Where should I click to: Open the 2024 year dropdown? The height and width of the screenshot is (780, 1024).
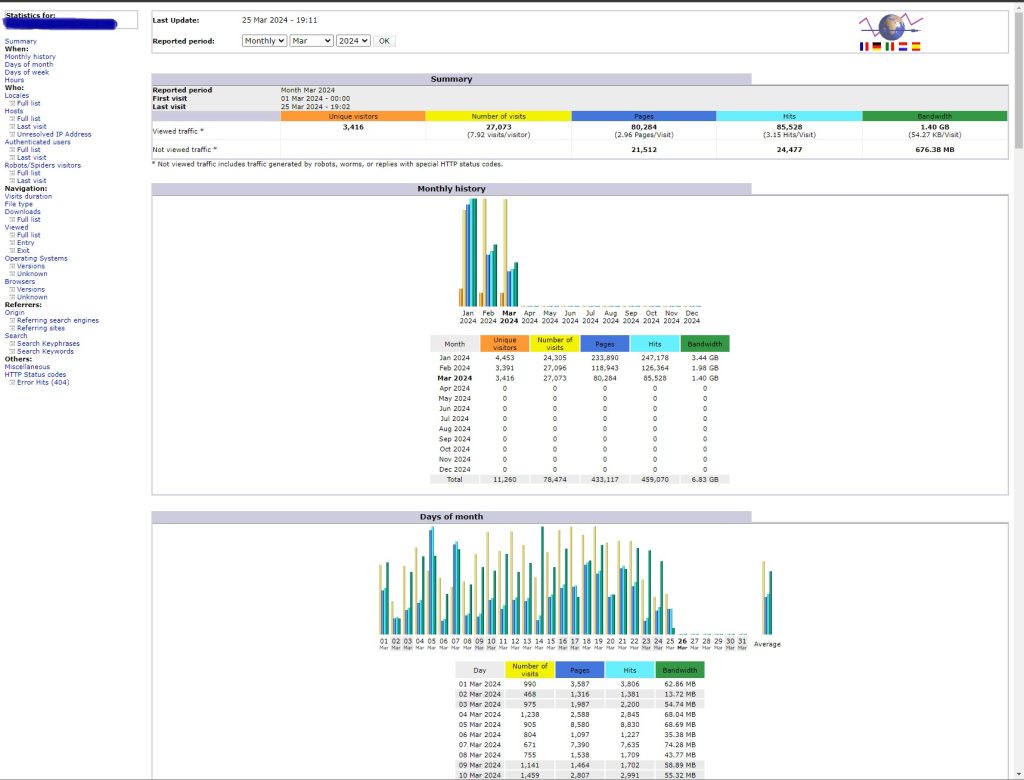pyautogui.click(x=353, y=41)
